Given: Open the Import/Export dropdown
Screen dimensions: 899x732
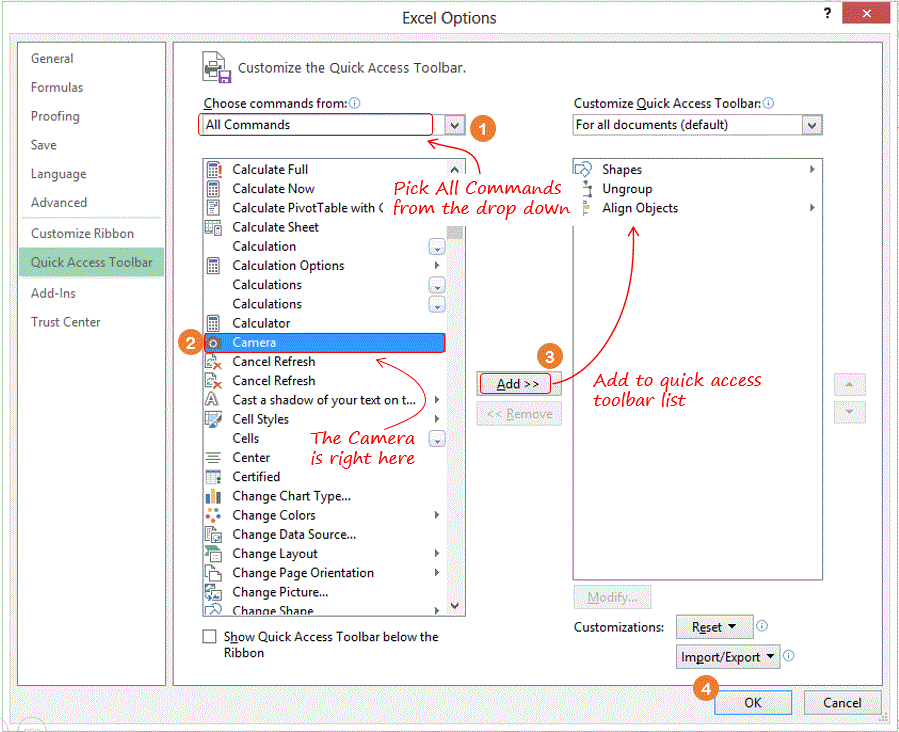Looking at the screenshot, I should (728, 657).
